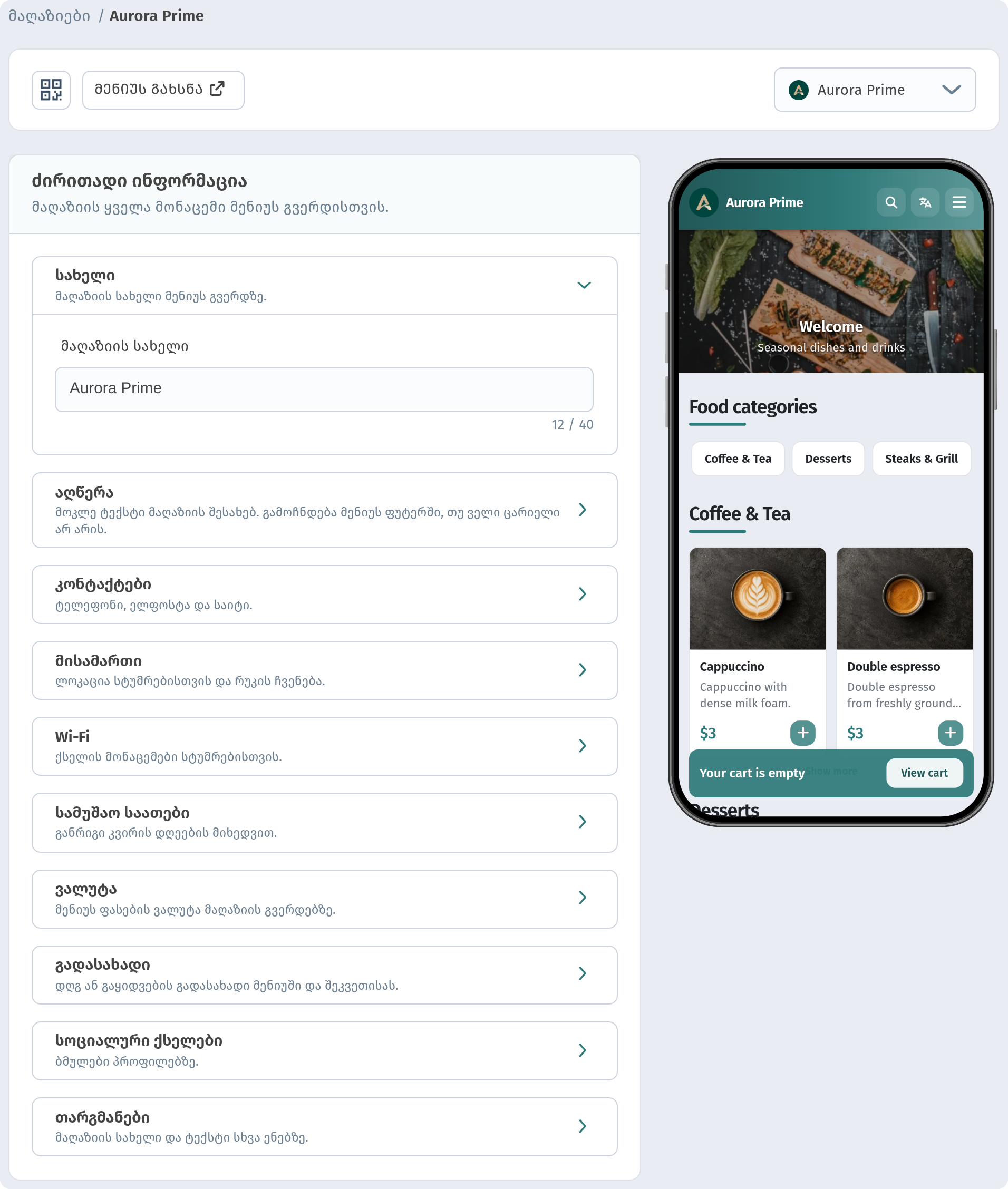Viewport: 1008px width, 1189px height.
Task: Select the Coffee & Tea category tab
Action: tap(738, 458)
